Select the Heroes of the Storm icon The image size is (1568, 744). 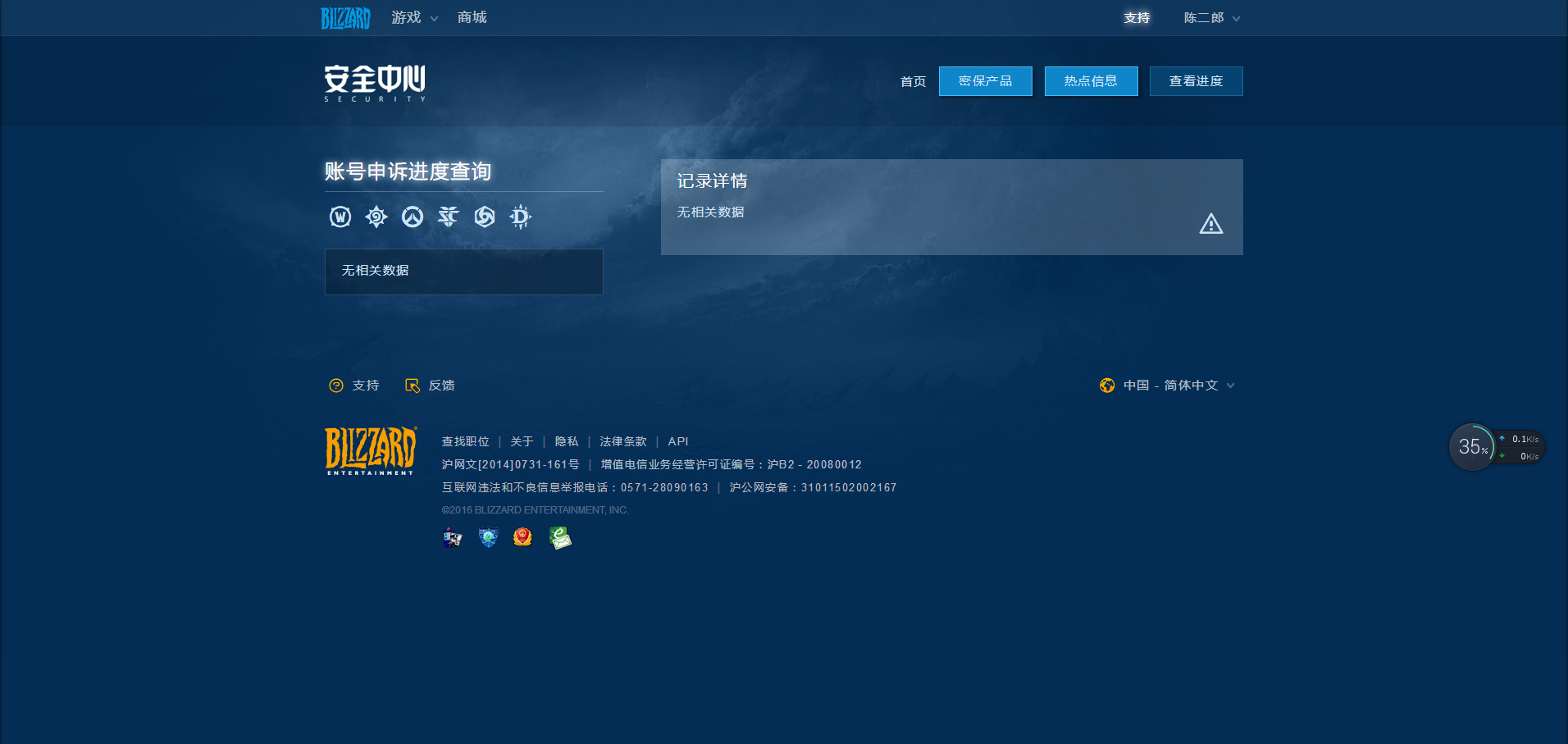(x=485, y=217)
